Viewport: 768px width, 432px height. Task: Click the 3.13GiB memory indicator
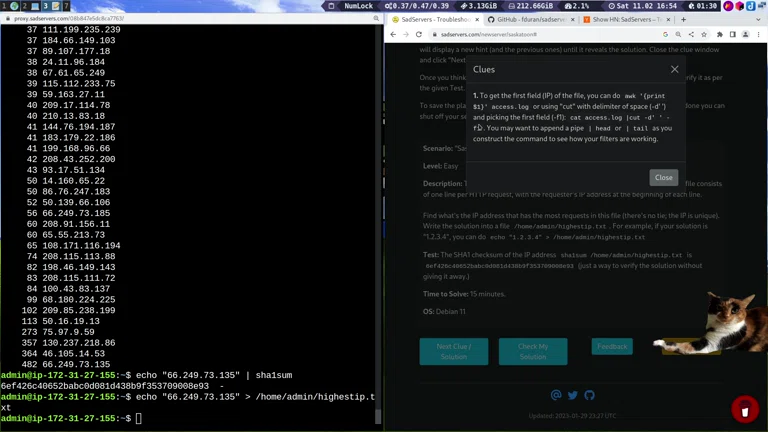[x=479, y=6]
